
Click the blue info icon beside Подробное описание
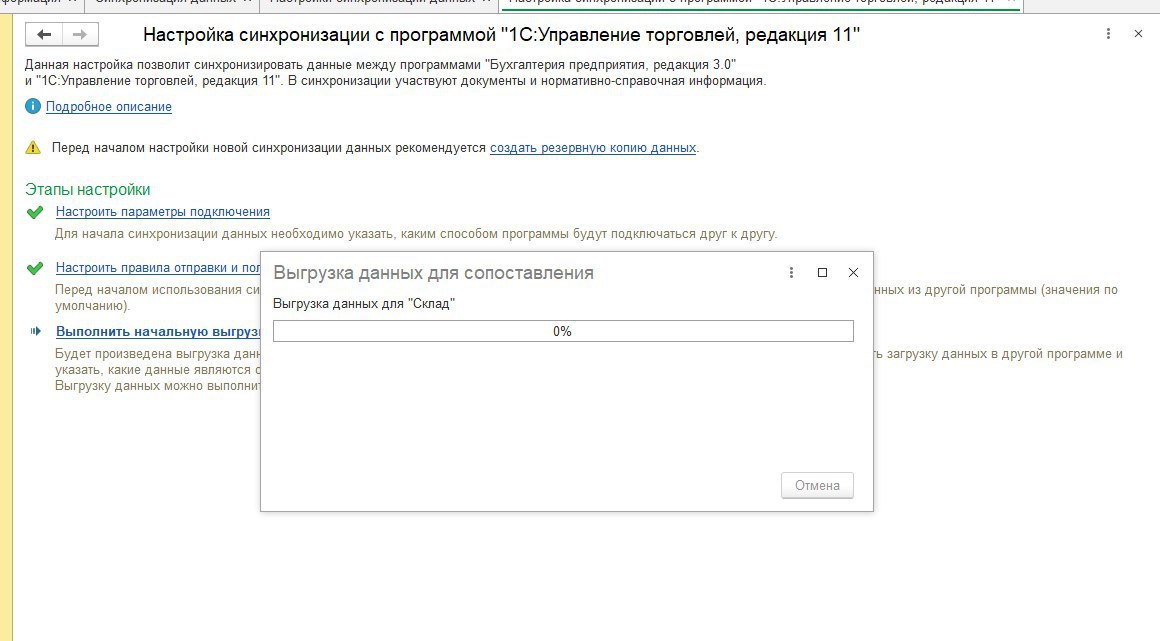33,107
